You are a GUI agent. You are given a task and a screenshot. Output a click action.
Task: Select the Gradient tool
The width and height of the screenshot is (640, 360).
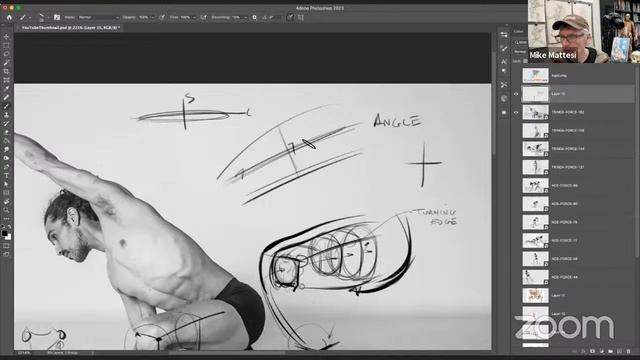point(6,141)
